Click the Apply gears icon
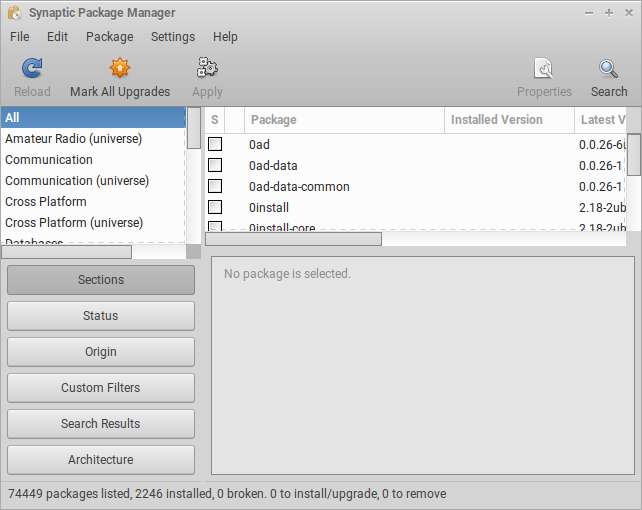This screenshot has height=510, width=642. tap(207, 69)
